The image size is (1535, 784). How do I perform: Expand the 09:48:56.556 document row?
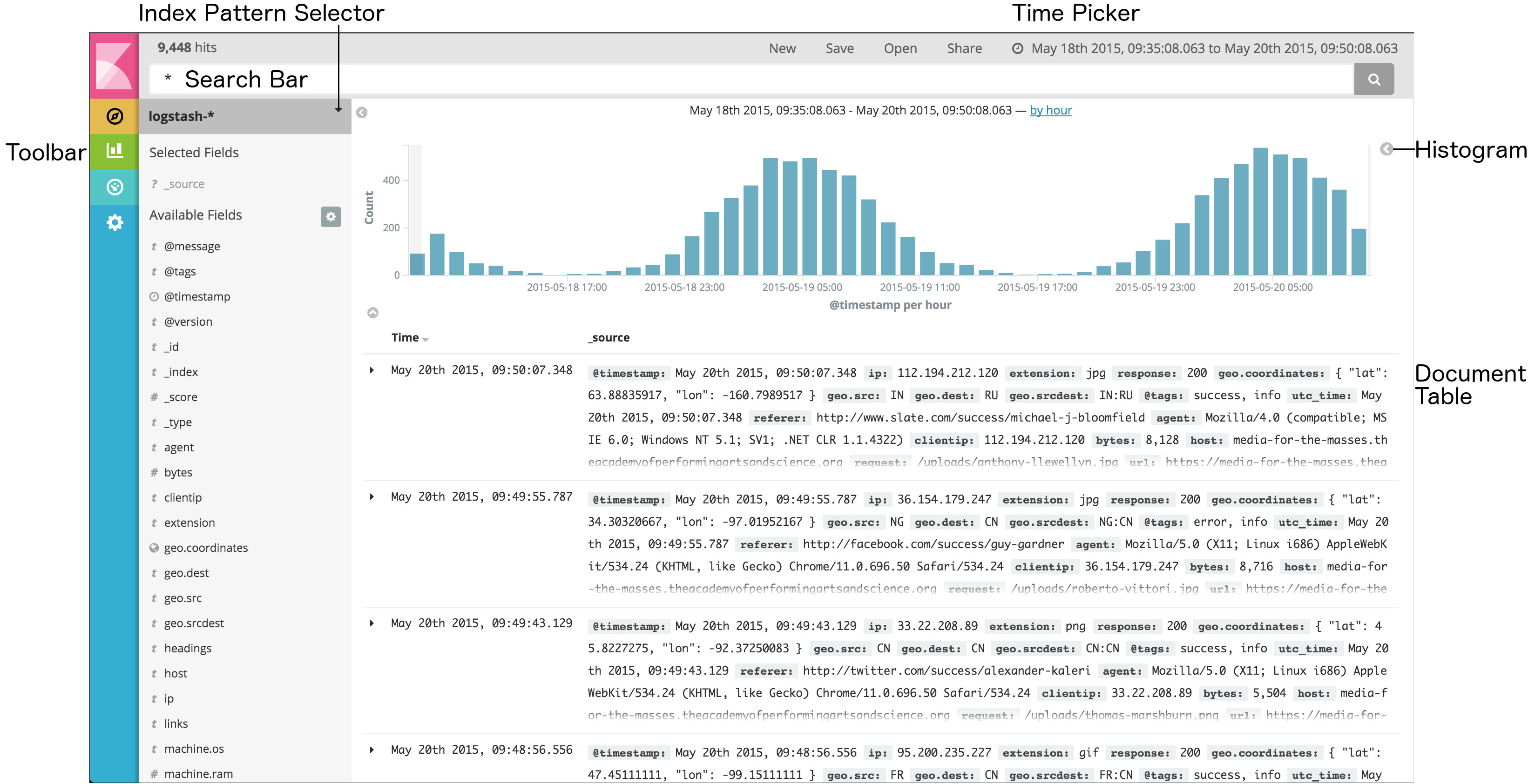point(372,750)
